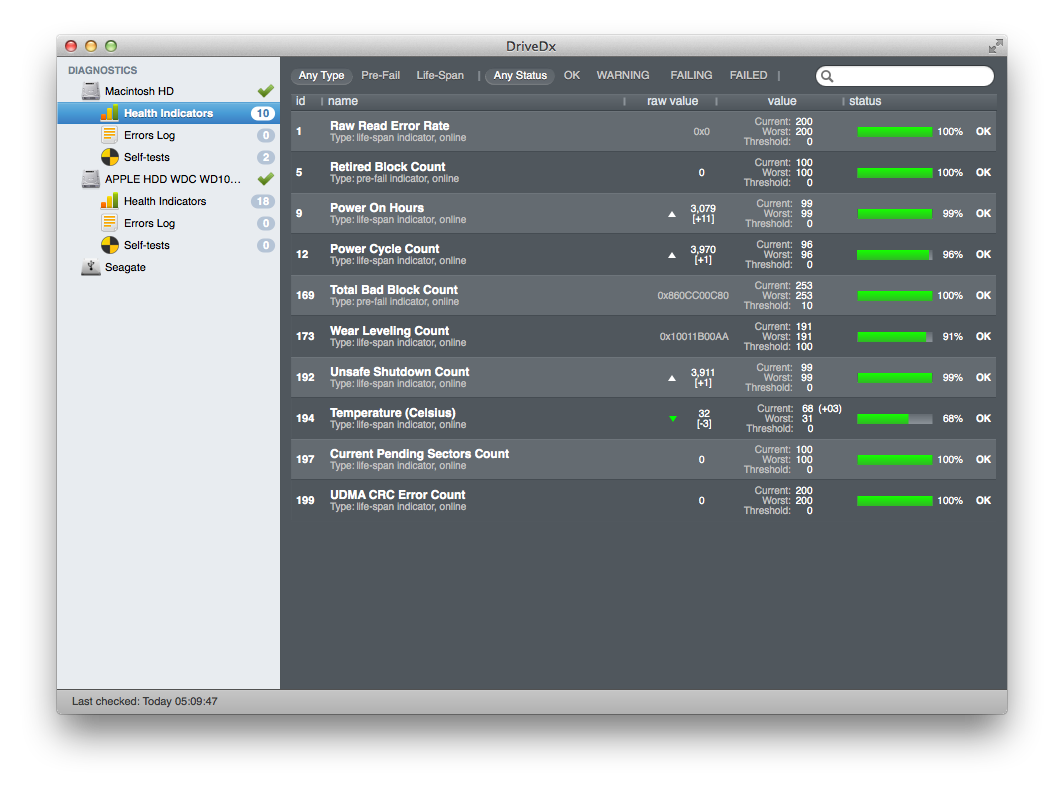Sort by the value column header
Screen dimensions: 1064x793
click(782, 101)
